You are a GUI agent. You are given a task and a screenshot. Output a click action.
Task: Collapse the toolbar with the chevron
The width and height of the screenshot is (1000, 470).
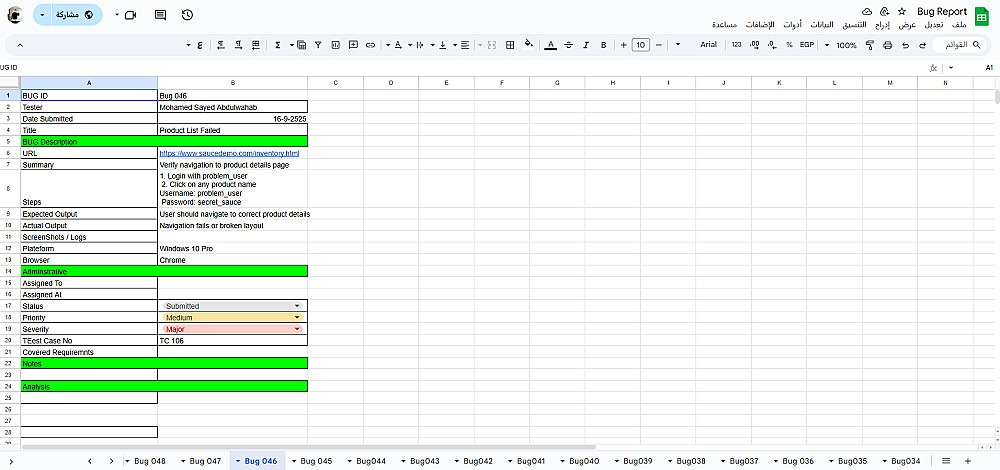[x=19, y=45]
